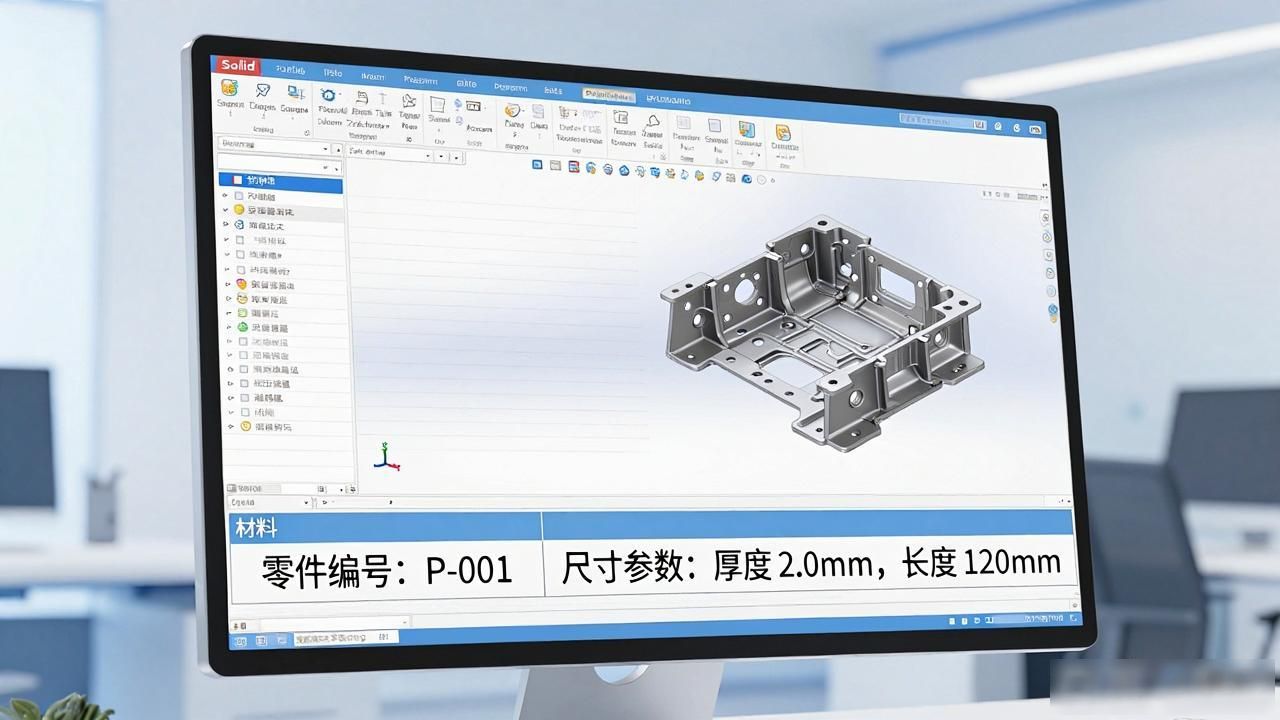Click the yellow document icon at ribbon's right end
Image resolution: width=1280 pixels, height=720 pixels.
[x=783, y=132]
